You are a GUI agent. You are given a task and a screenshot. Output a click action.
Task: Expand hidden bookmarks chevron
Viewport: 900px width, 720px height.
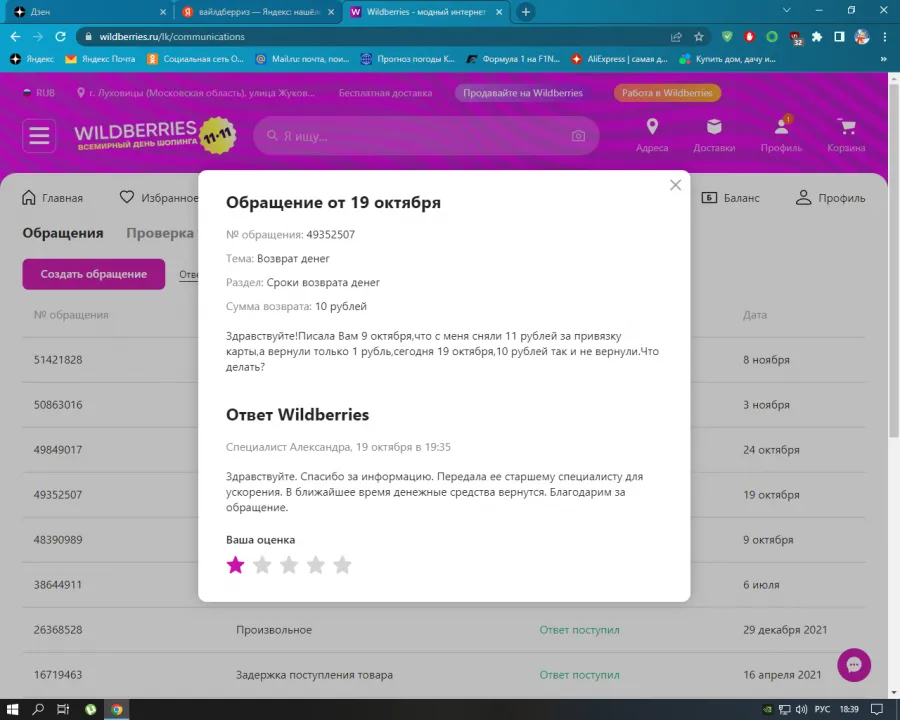click(x=883, y=59)
